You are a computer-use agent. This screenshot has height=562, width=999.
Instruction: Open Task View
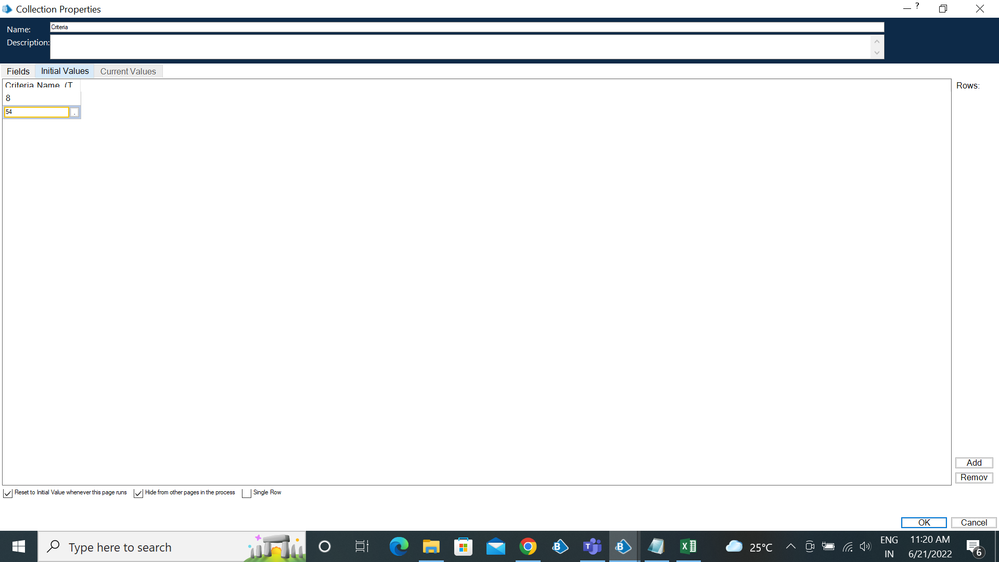362,547
